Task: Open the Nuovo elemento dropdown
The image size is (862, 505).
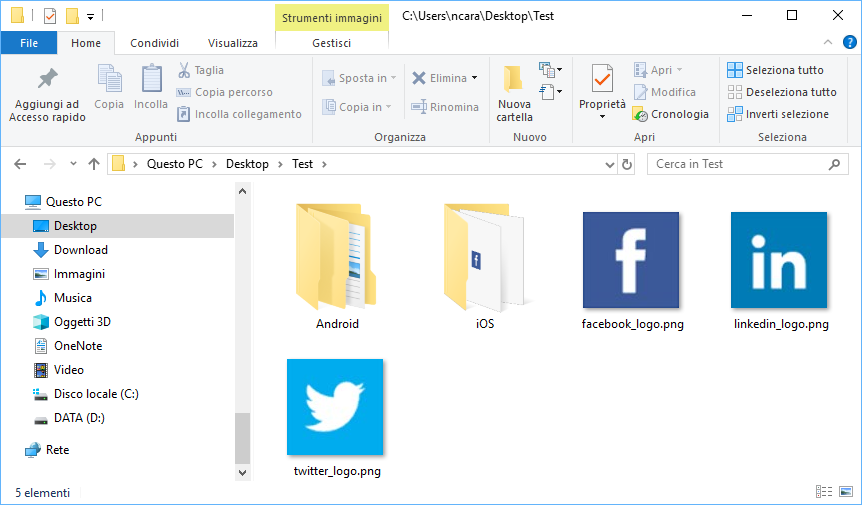Action: click(550, 70)
